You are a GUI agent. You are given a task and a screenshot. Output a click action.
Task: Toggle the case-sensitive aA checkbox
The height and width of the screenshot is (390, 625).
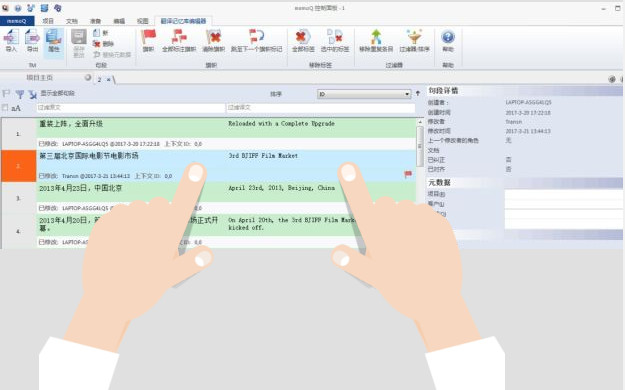(5, 108)
